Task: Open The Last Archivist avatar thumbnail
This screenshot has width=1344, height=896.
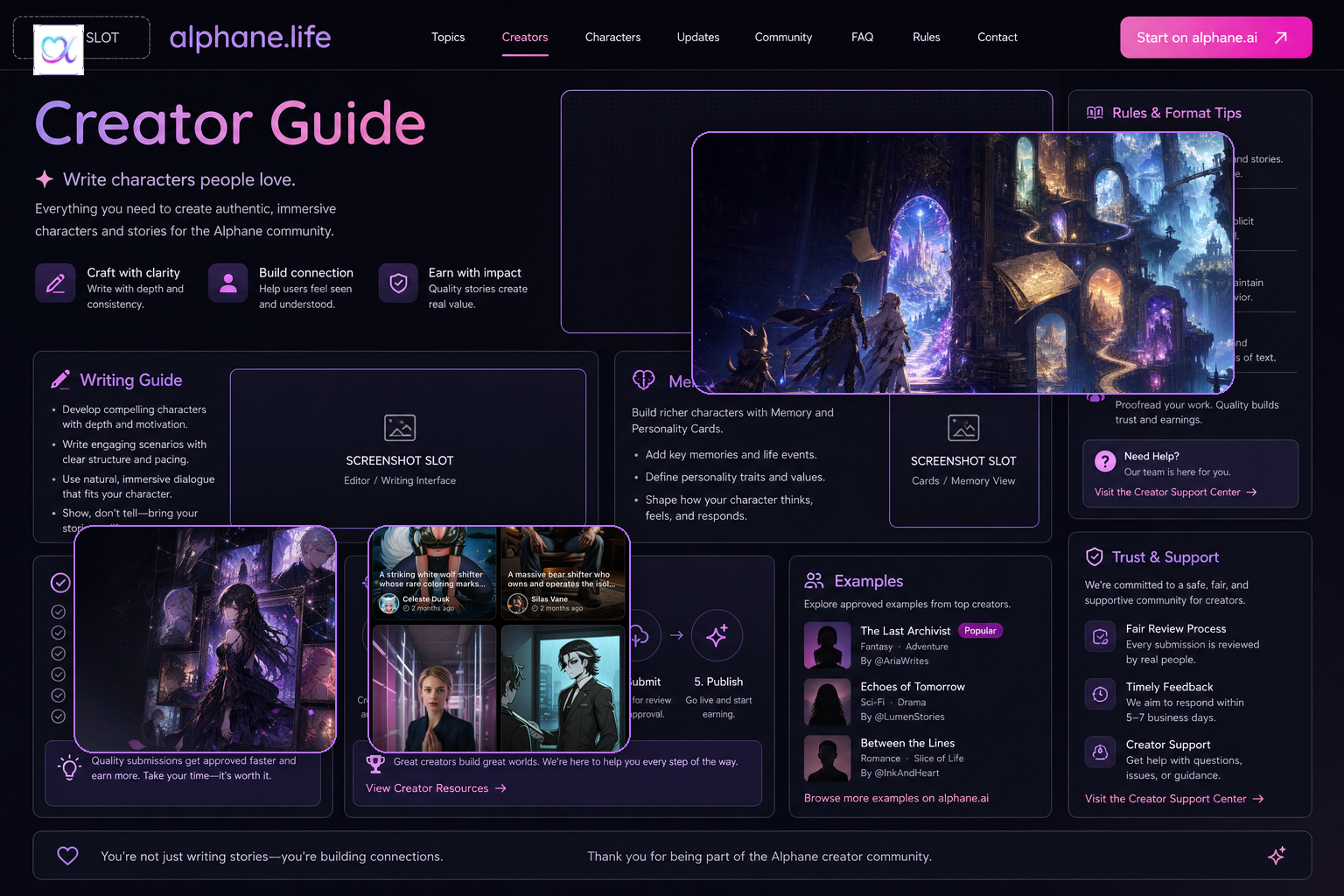Action: click(828, 646)
